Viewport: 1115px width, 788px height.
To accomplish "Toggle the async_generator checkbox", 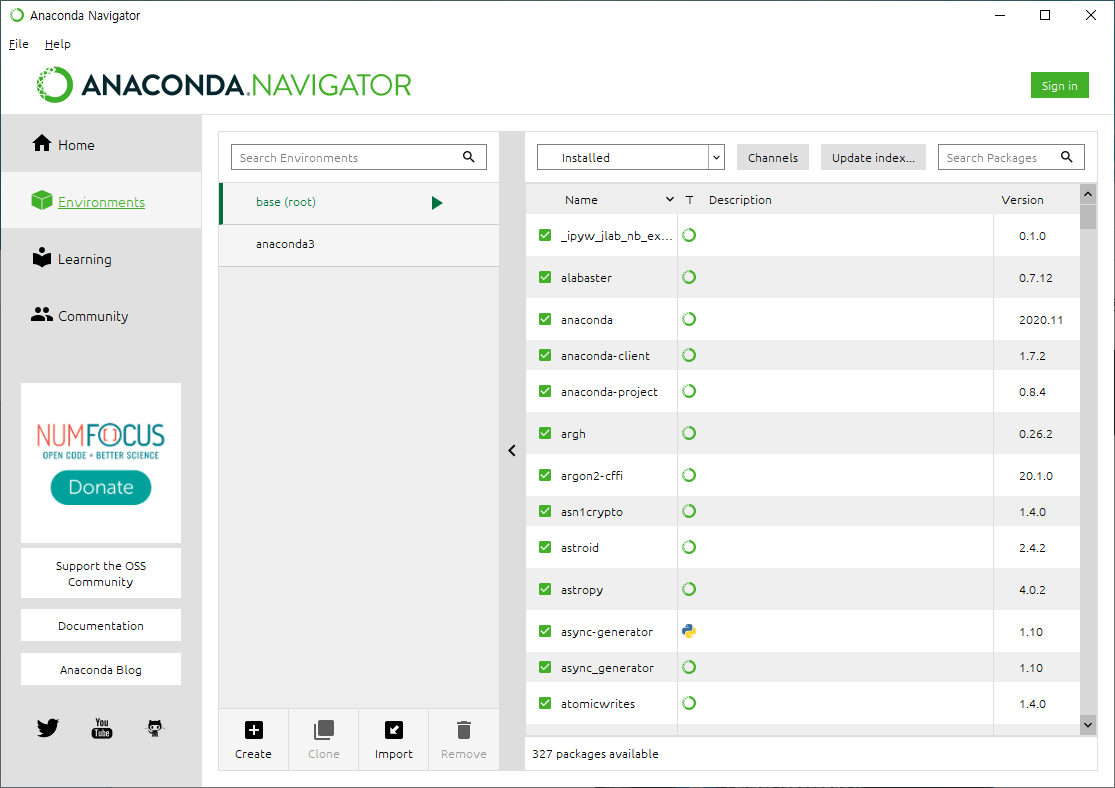I will [545, 667].
